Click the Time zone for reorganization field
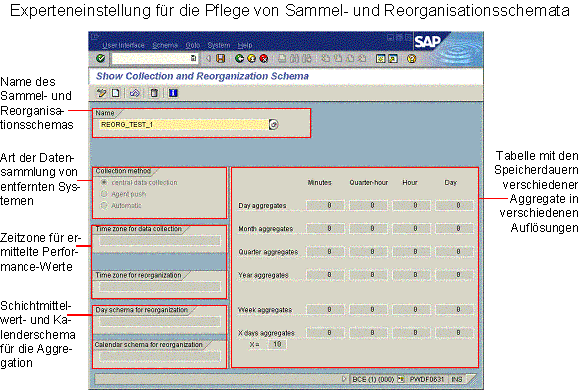 click(x=159, y=287)
